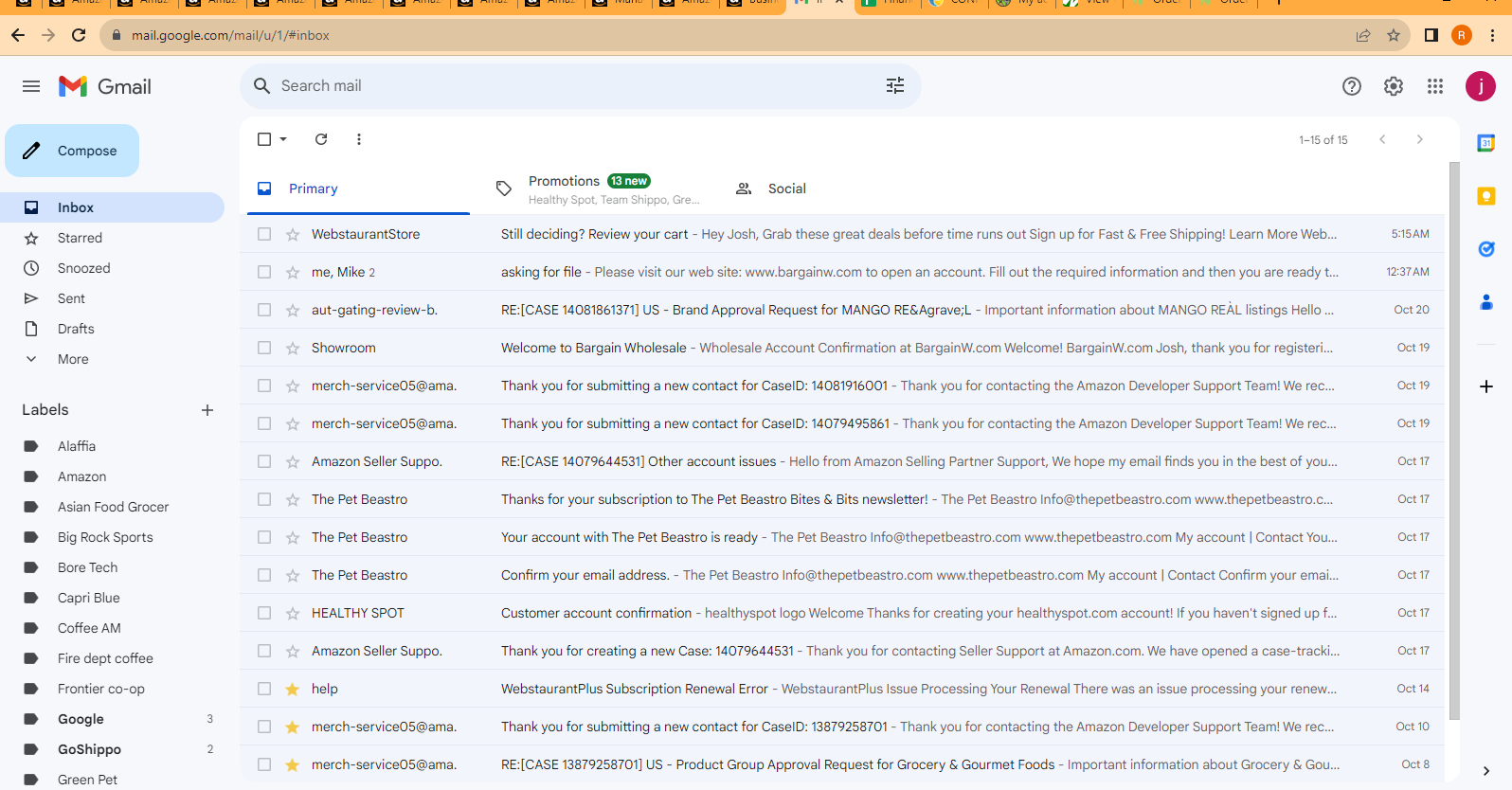Image resolution: width=1512 pixels, height=790 pixels.
Task: Select the aut-gating-review-b. email checkbox
Action: click(x=264, y=310)
